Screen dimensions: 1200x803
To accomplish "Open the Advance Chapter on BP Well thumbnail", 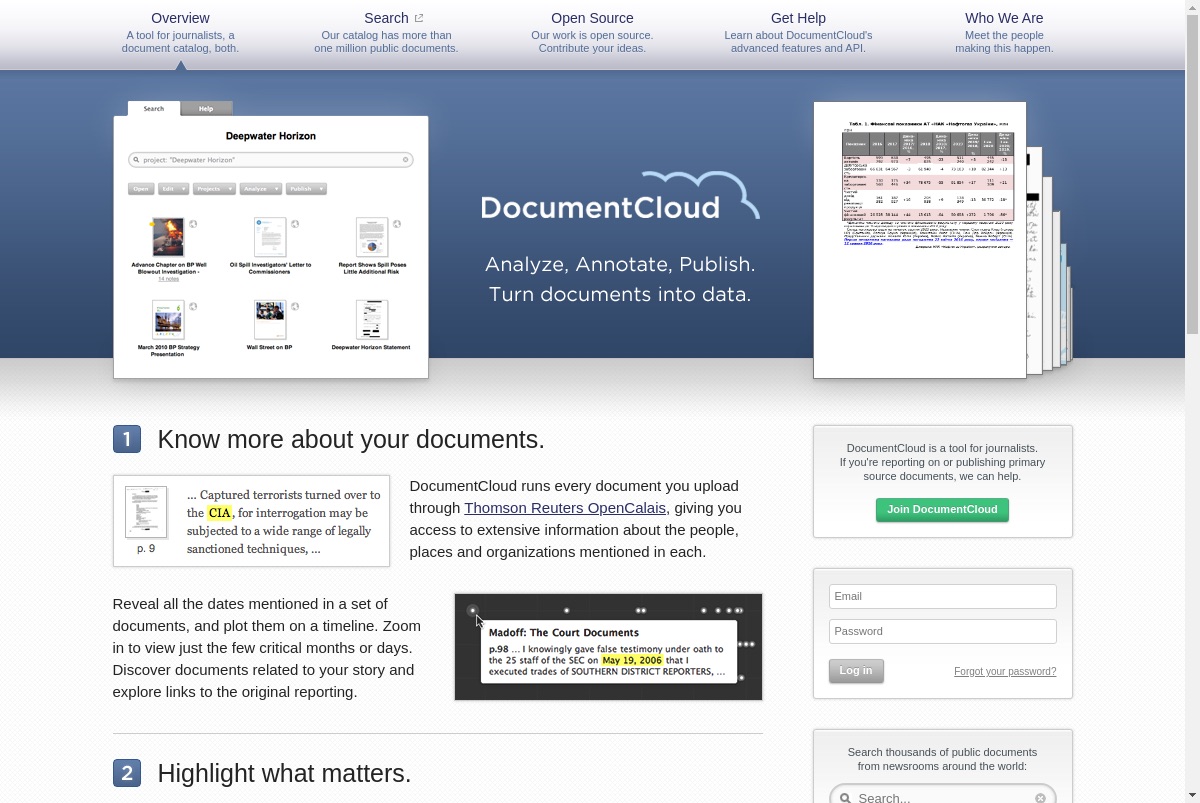I will pos(168,238).
